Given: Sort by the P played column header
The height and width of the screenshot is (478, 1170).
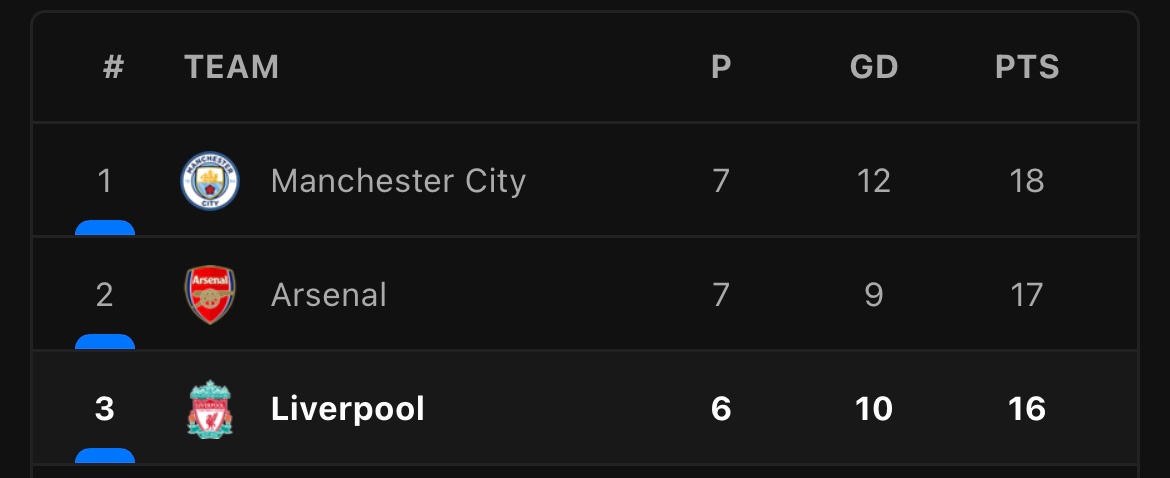Looking at the screenshot, I should click(x=721, y=67).
